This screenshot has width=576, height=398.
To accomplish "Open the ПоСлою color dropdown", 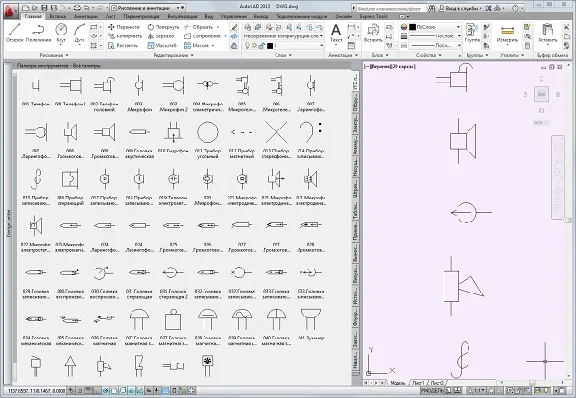I will 435,27.
